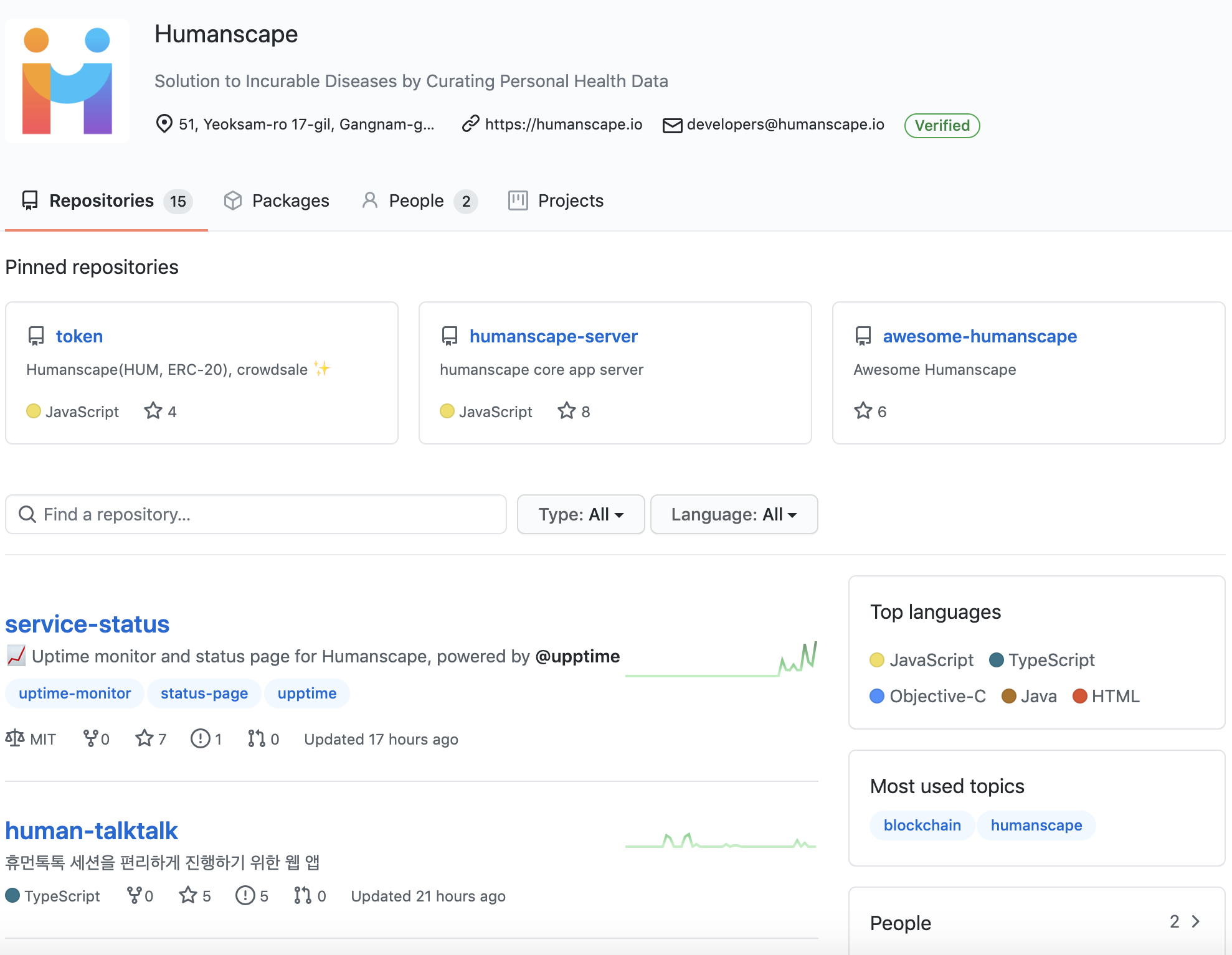
Task: Click the Yeoksam-ro address text
Action: pyautogui.click(x=306, y=125)
